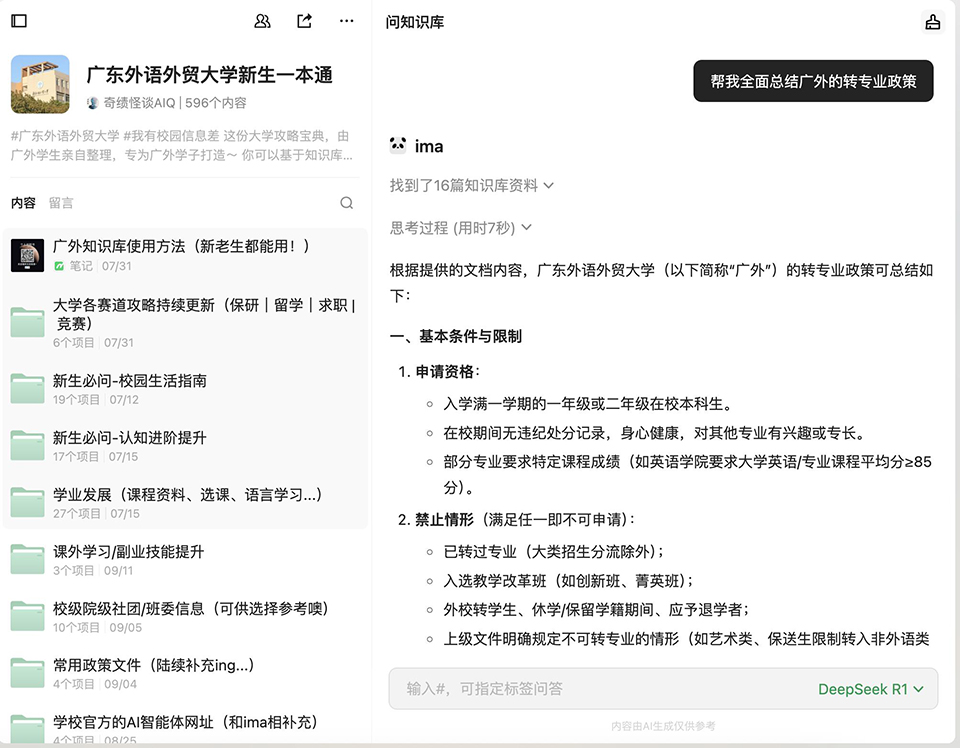Switch to the 留言 tab

coord(61,203)
